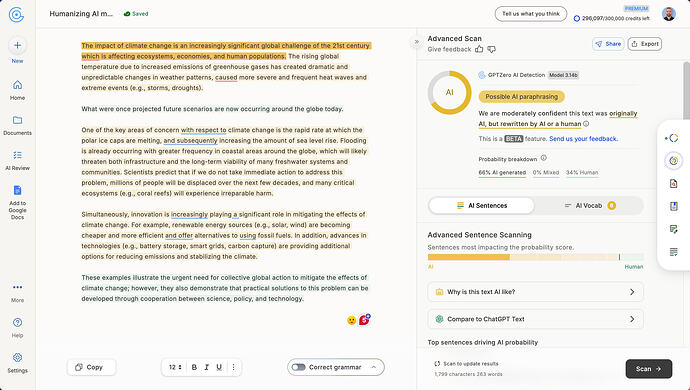Click the writing edit icon in floating toolbar
Viewport: 690px width, 390px height.
[673, 229]
